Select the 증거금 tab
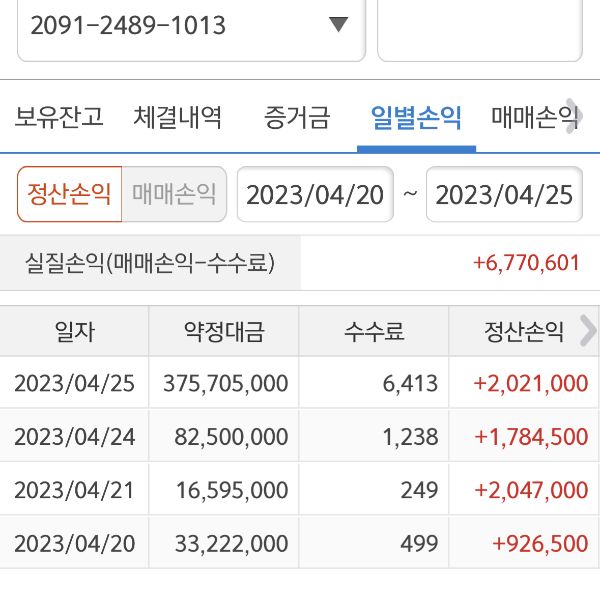 (x=296, y=118)
